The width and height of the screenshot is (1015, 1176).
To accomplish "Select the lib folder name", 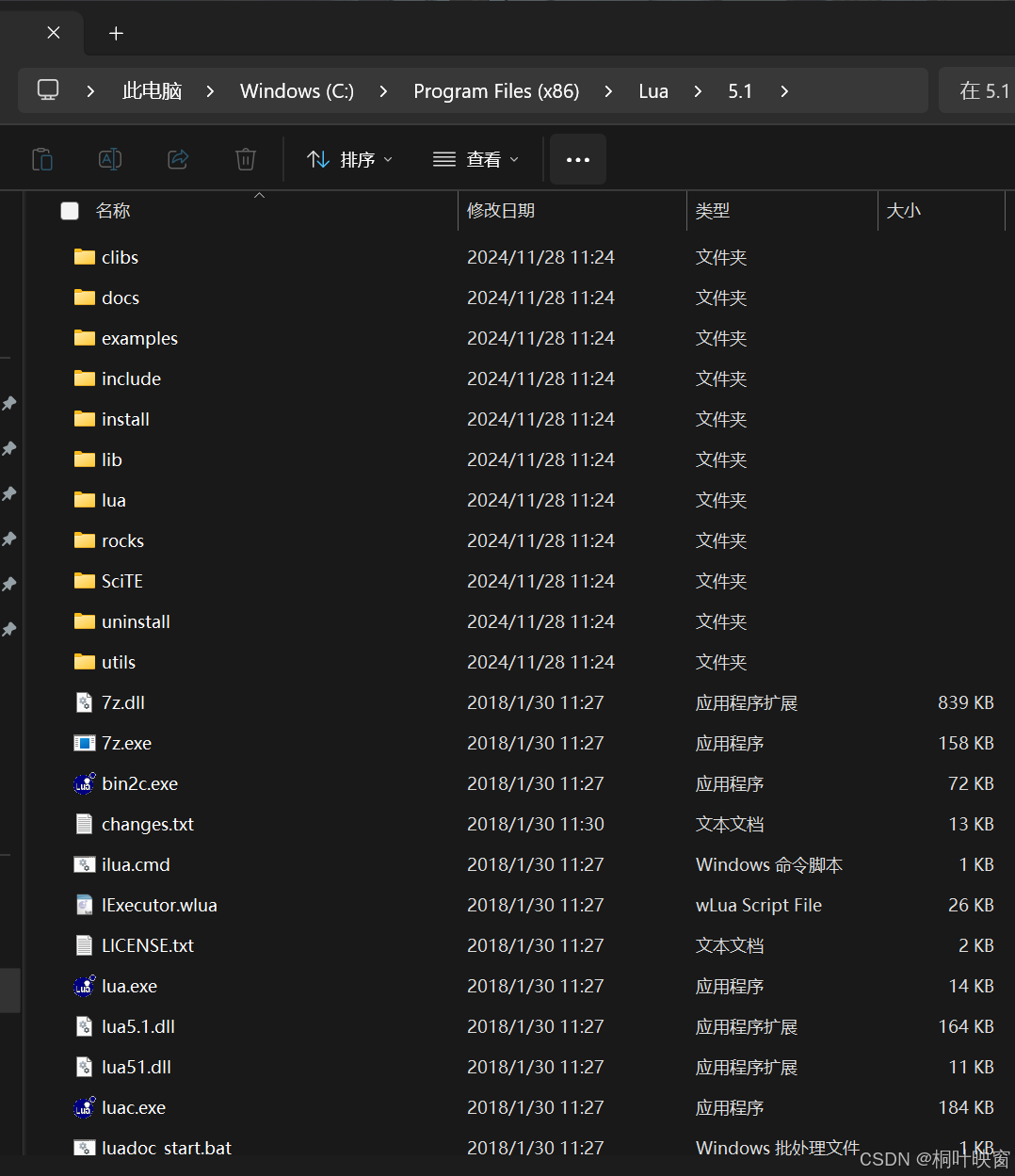I will coord(112,459).
